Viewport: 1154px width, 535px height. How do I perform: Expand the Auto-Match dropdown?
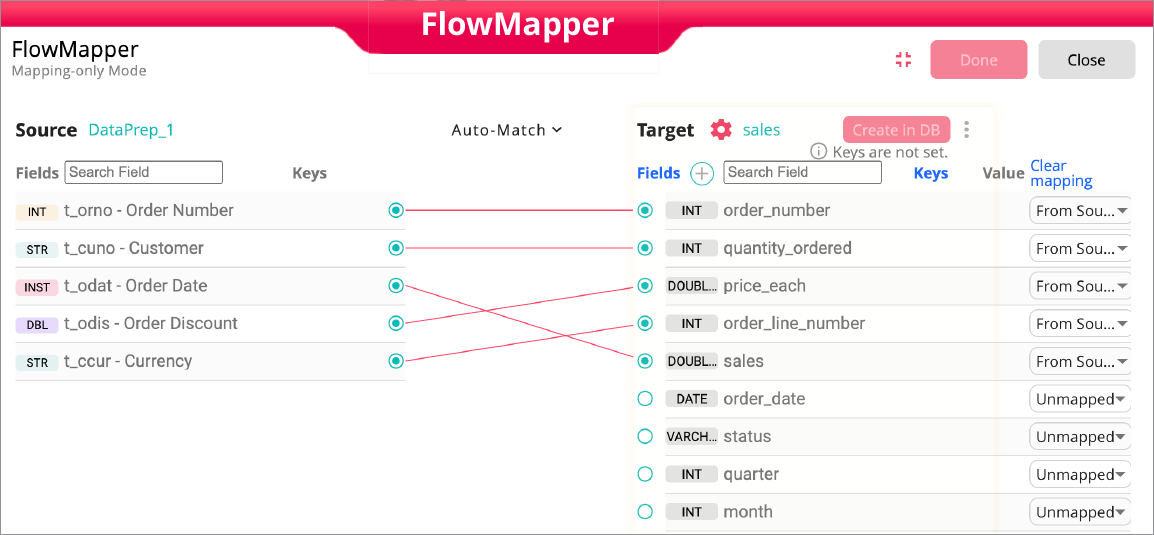click(507, 130)
